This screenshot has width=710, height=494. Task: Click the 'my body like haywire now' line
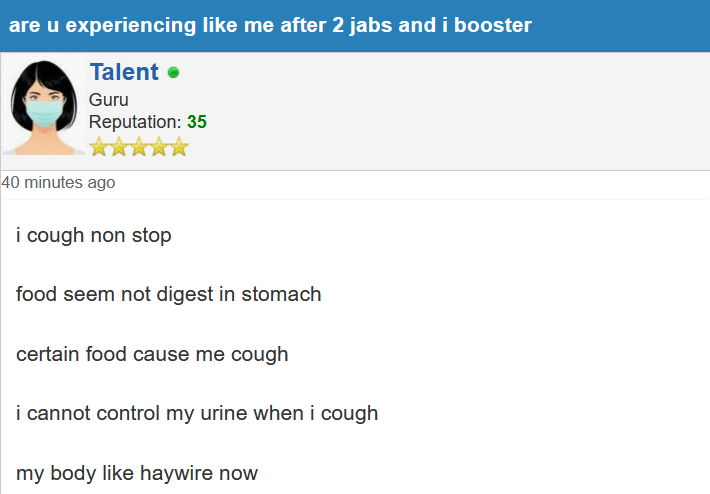(x=137, y=473)
